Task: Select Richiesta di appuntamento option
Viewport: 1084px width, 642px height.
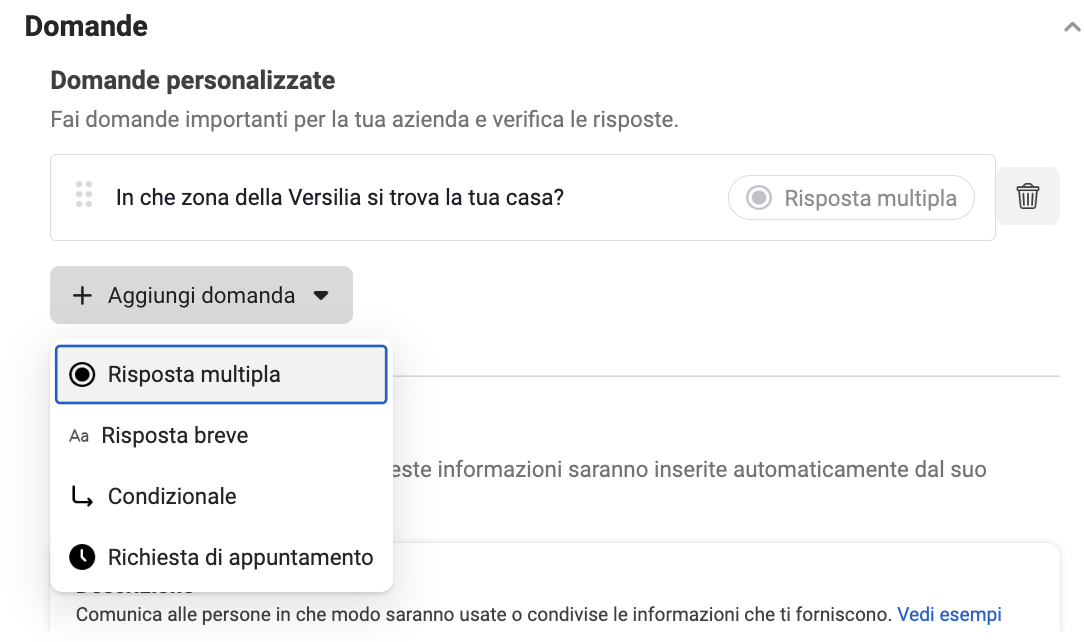Action: (x=221, y=557)
